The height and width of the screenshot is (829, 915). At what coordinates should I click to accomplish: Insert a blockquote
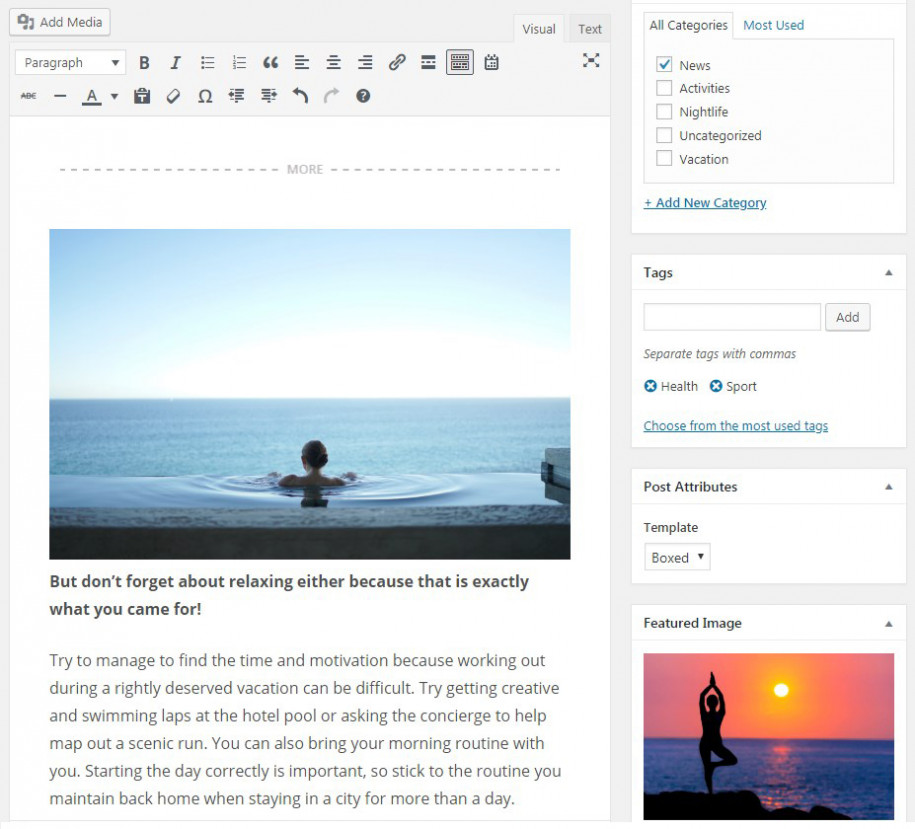click(x=270, y=62)
